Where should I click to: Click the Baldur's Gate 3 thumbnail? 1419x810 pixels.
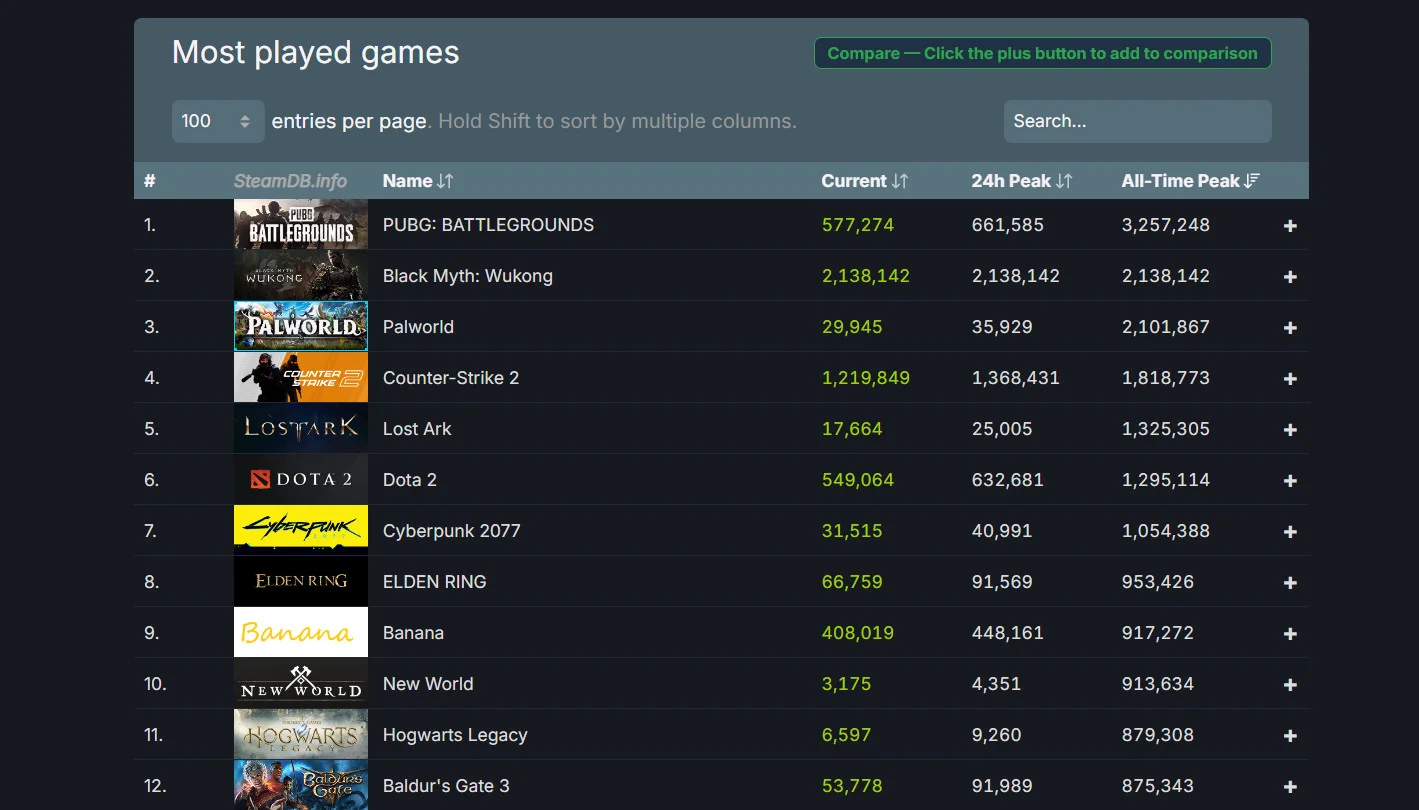click(x=301, y=785)
